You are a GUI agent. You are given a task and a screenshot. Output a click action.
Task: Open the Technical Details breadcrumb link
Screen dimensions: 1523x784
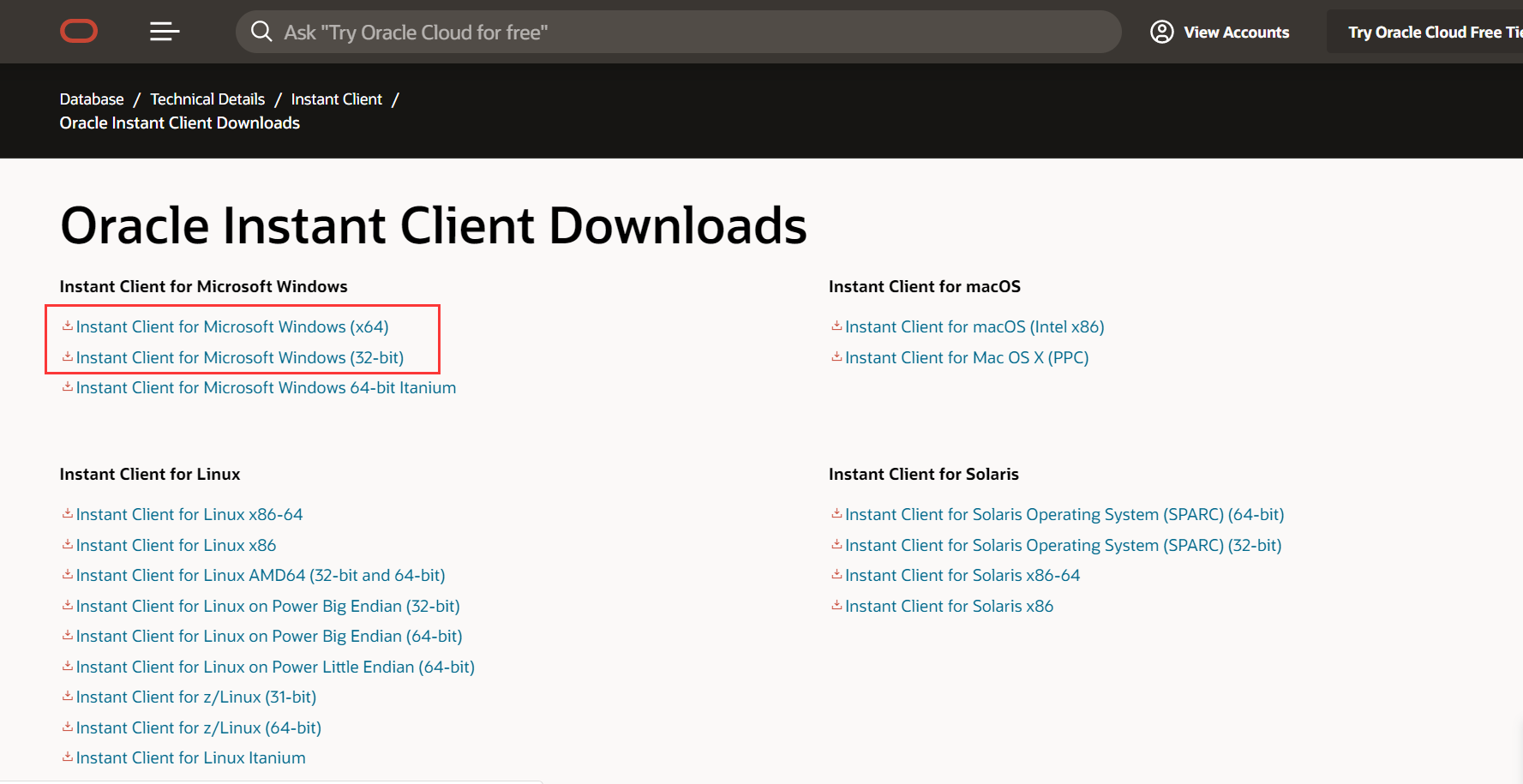coord(207,99)
